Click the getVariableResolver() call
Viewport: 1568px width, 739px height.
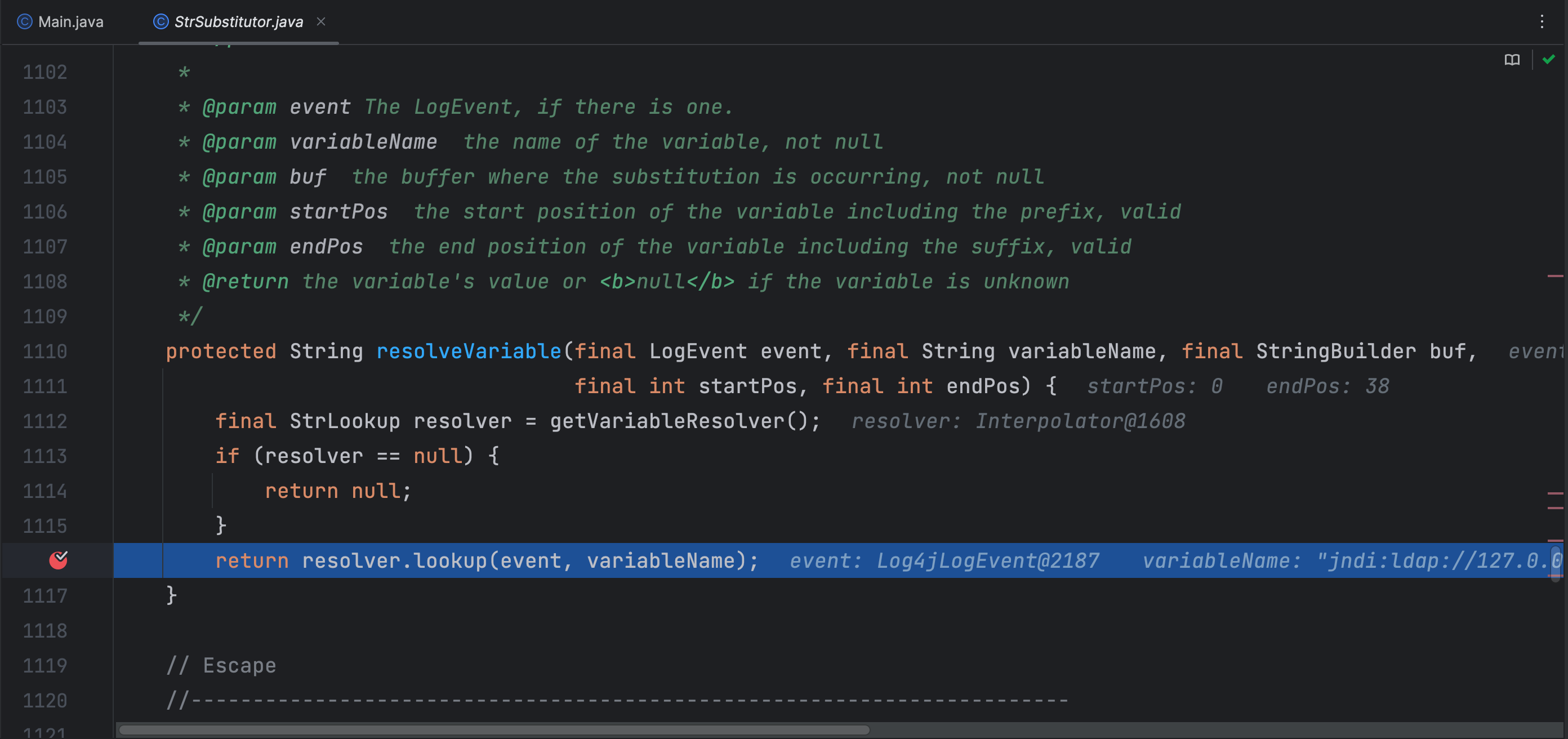679,421
